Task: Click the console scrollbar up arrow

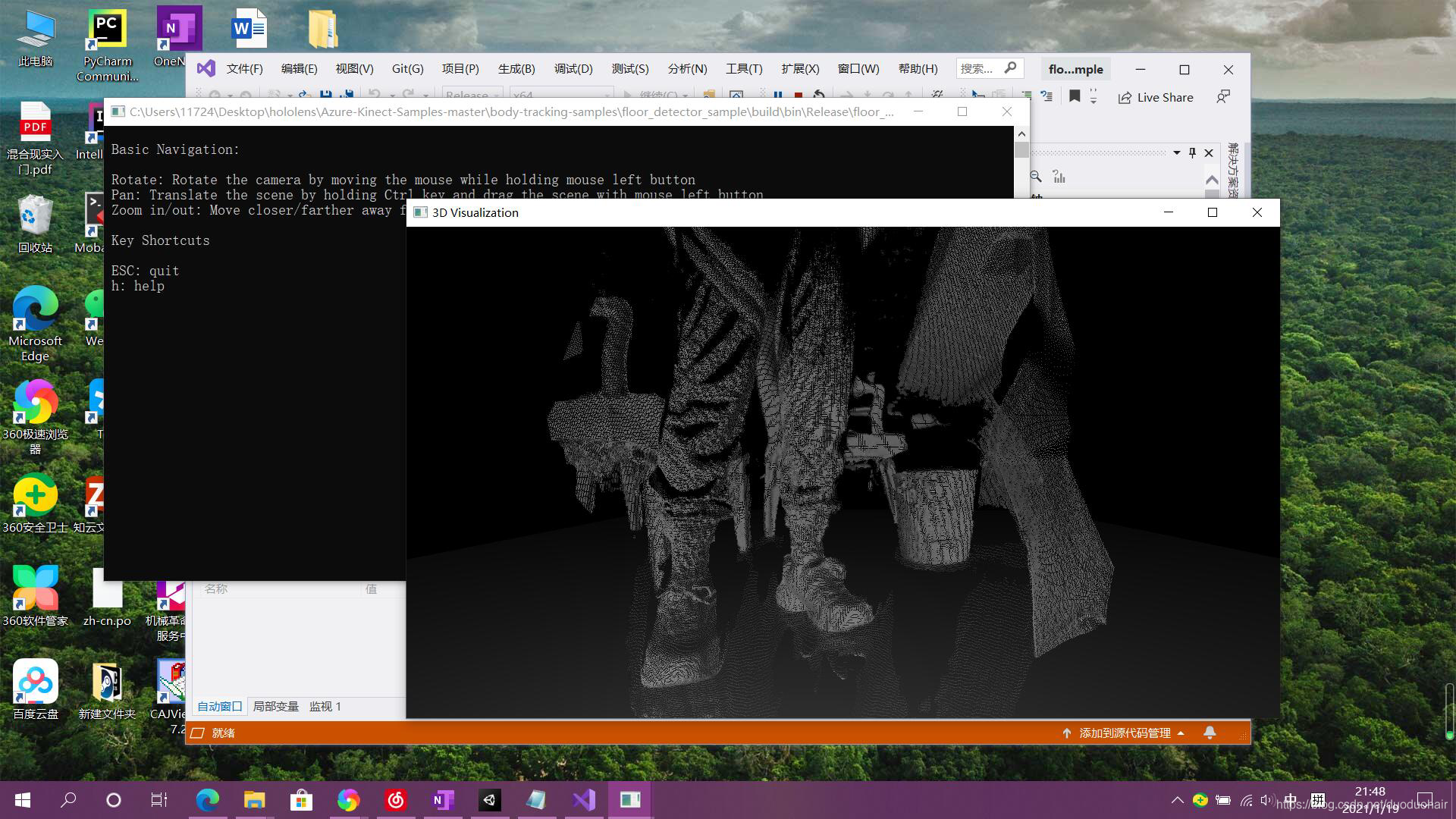Action: [1021, 133]
